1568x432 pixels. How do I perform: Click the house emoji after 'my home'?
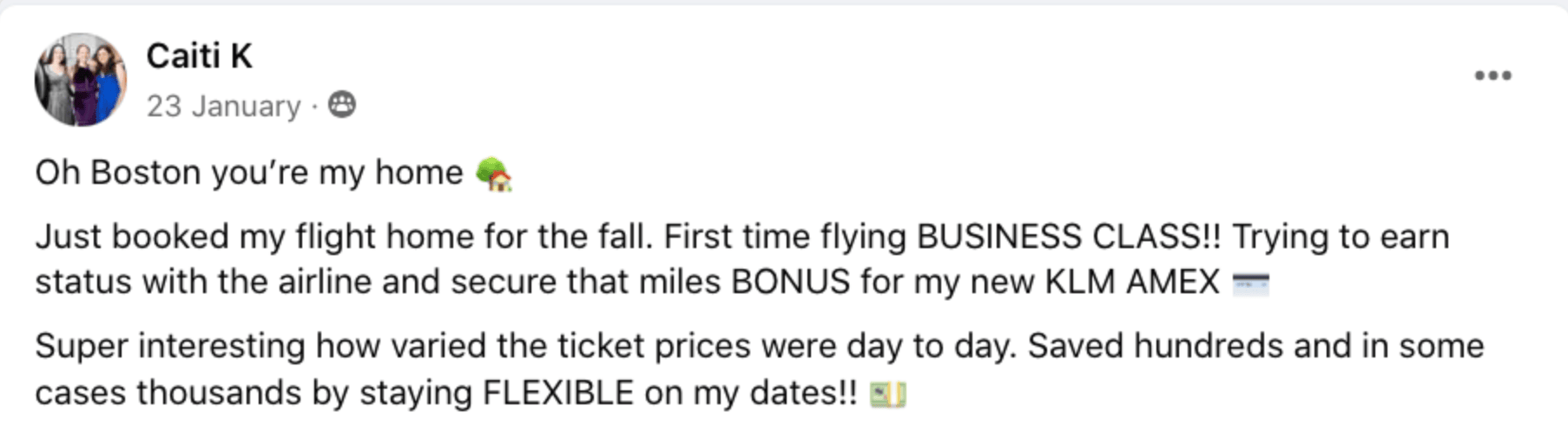[494, 173]
